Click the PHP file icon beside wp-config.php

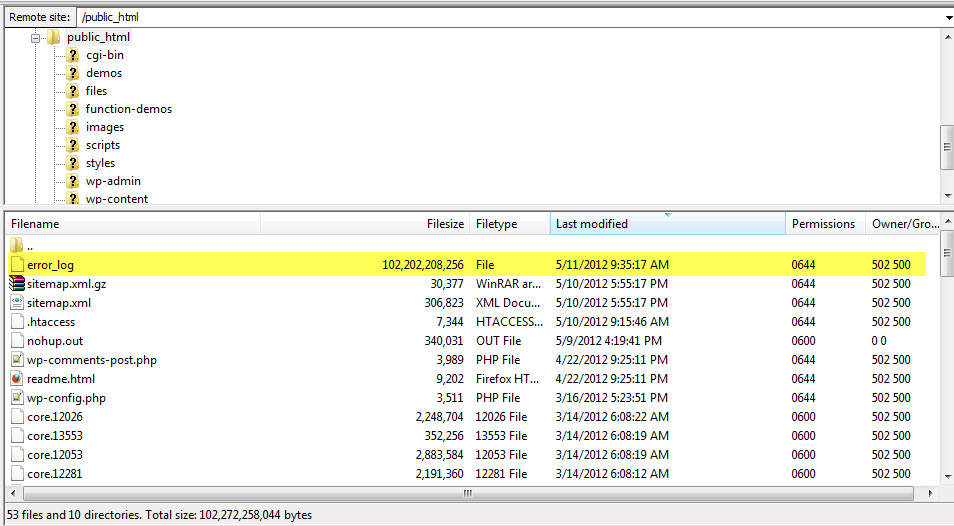click(x=17, y=398)
